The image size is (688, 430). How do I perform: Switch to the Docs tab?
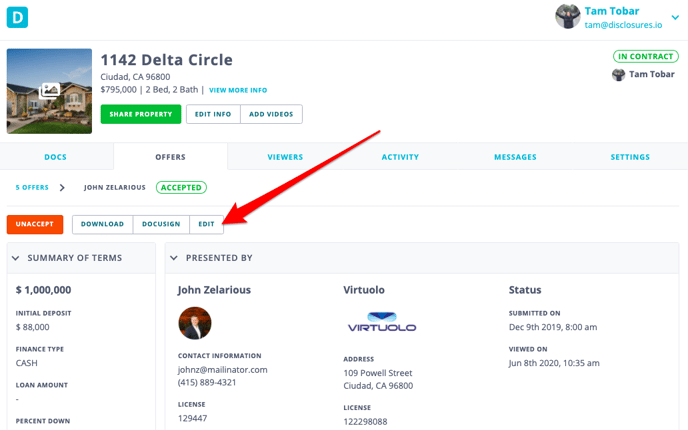(56, 157)
